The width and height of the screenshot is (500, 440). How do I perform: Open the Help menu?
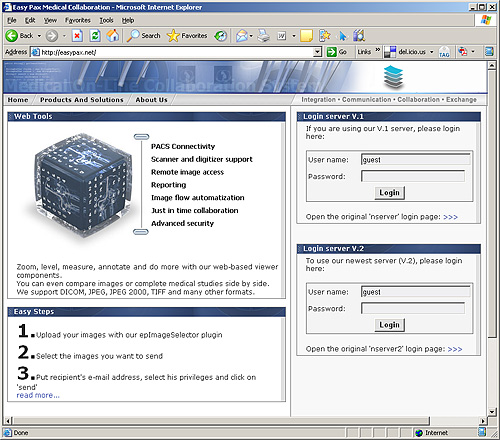tap(128, 21)
